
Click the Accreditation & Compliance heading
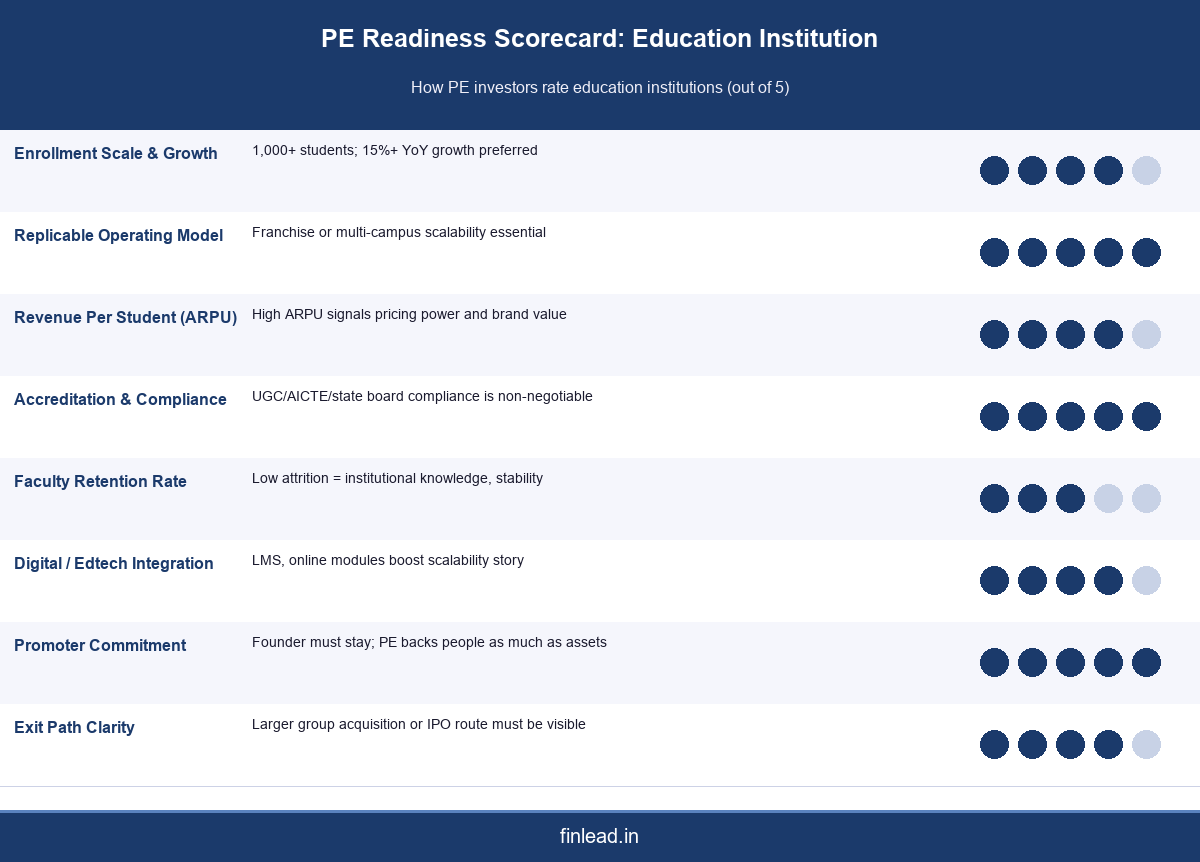click(x=120, y=400)
